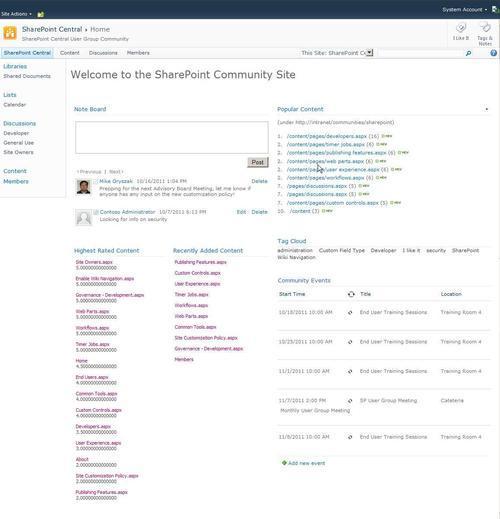
Task: Open /content/pages/custom controls.aspx link
Action: [333, 203]
